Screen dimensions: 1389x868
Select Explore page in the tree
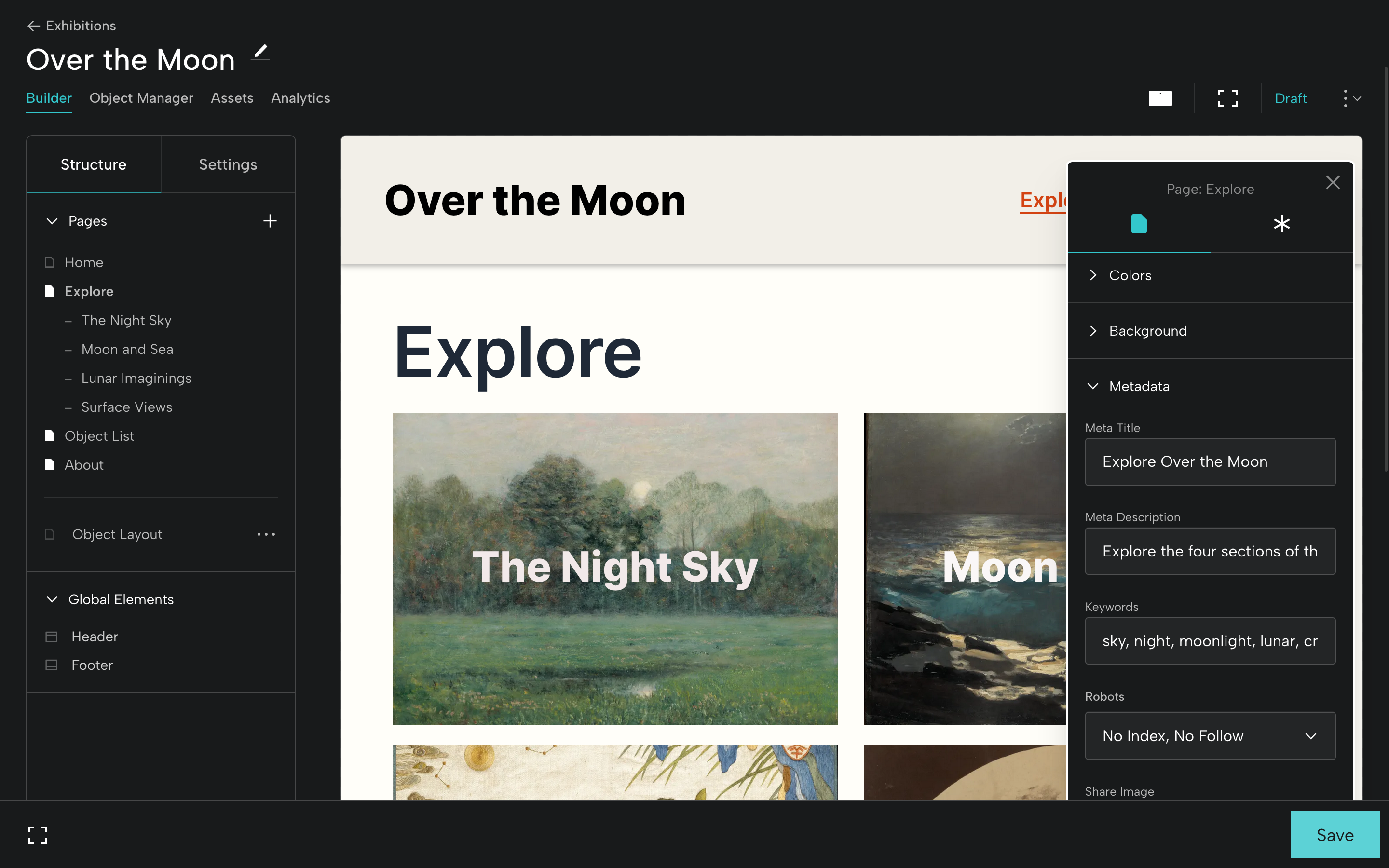pos(89,291)
